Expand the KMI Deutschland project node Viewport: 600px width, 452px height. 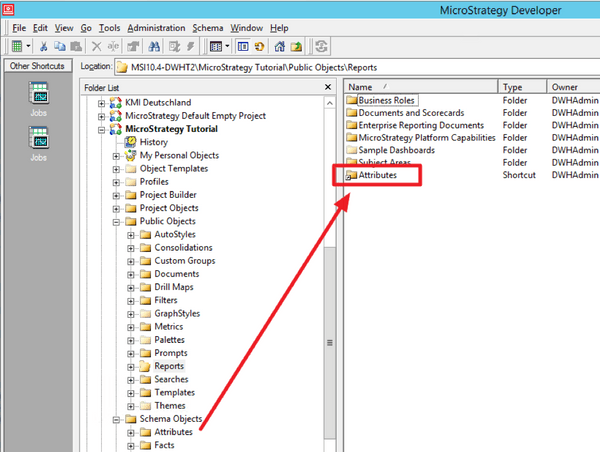[101, 103]
